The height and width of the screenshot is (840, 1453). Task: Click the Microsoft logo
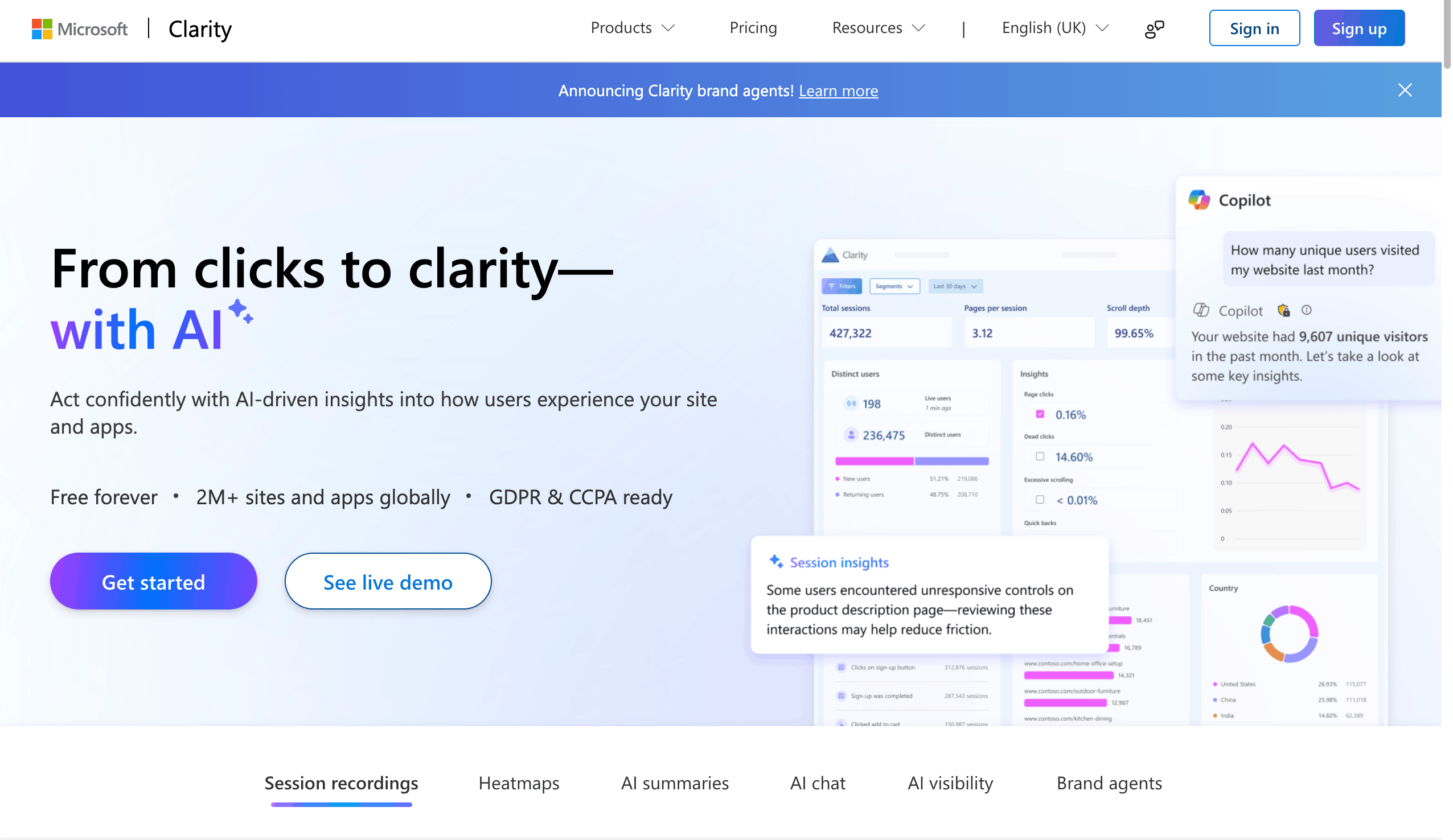pos(79,28)
